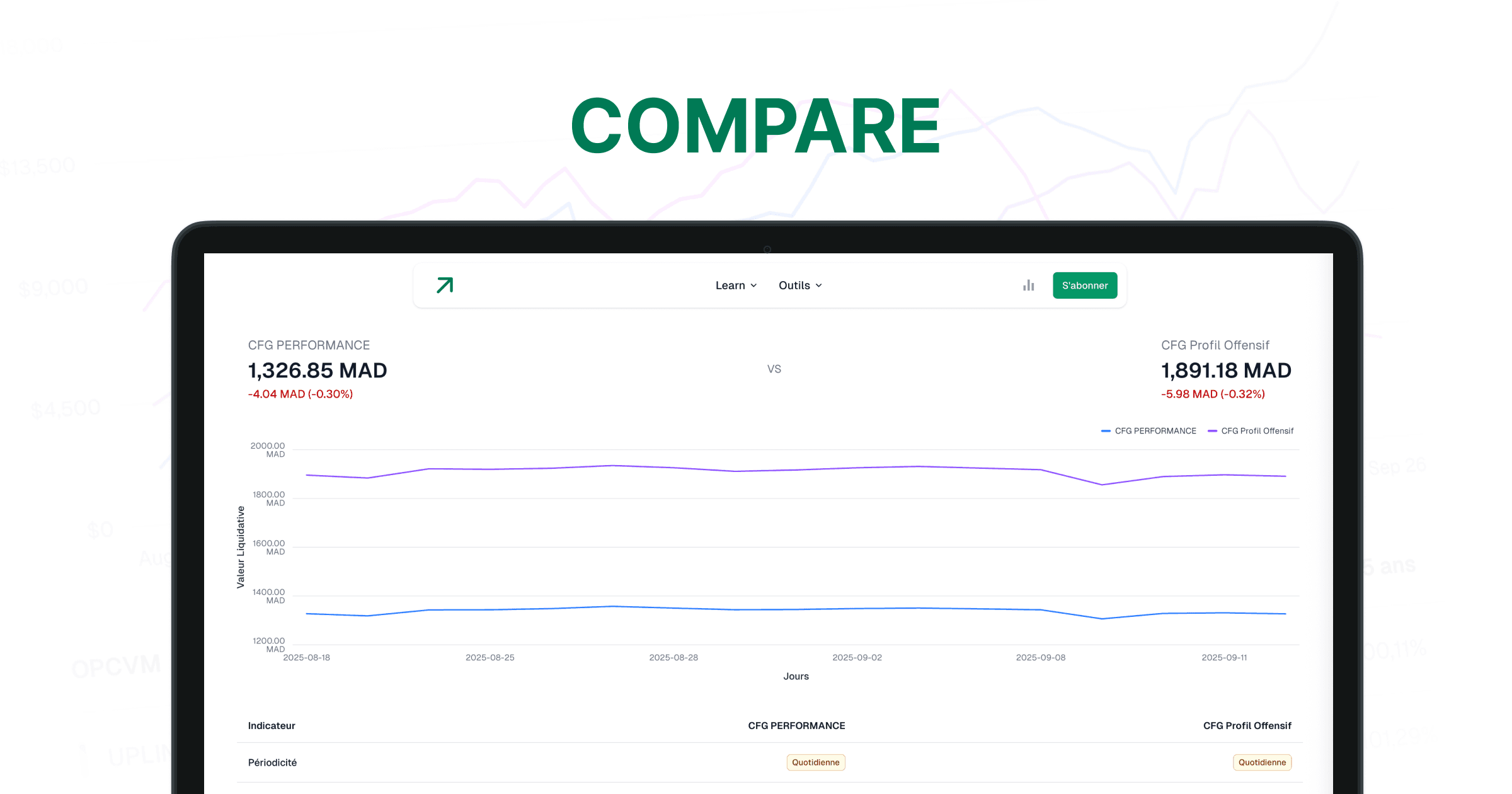Viewport: 1512px width, 794px height.
Task: Click the purple line's dip near 2025-09-08
Action: (1102, 485)
